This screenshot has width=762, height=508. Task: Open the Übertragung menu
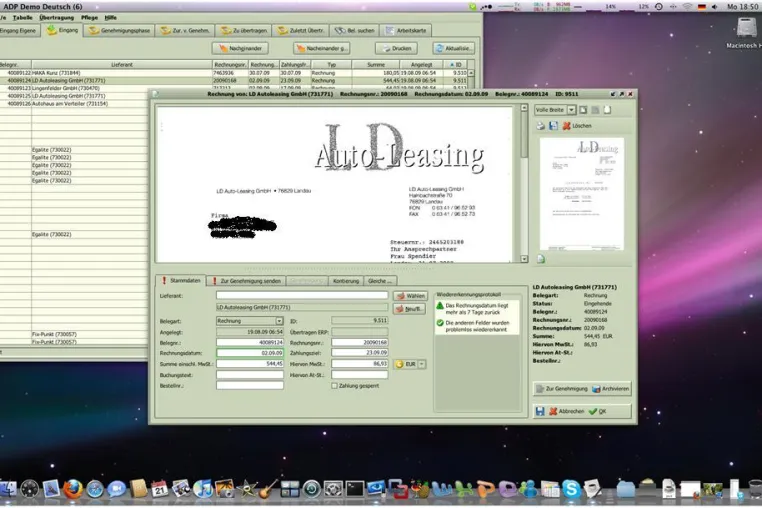(x=57, y=18)
